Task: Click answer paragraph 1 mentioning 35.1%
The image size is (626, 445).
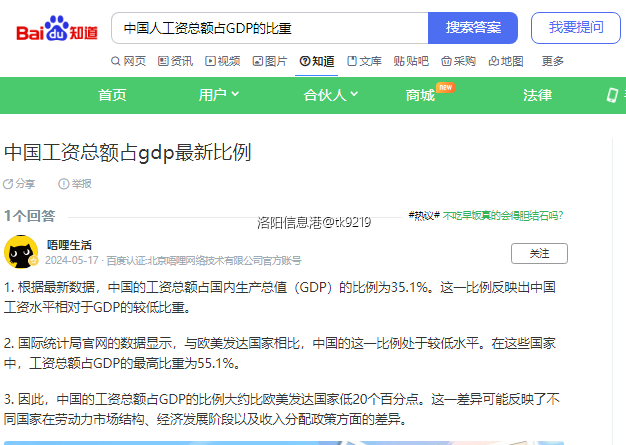Action: pyautogui.click(x=280, y=297)
